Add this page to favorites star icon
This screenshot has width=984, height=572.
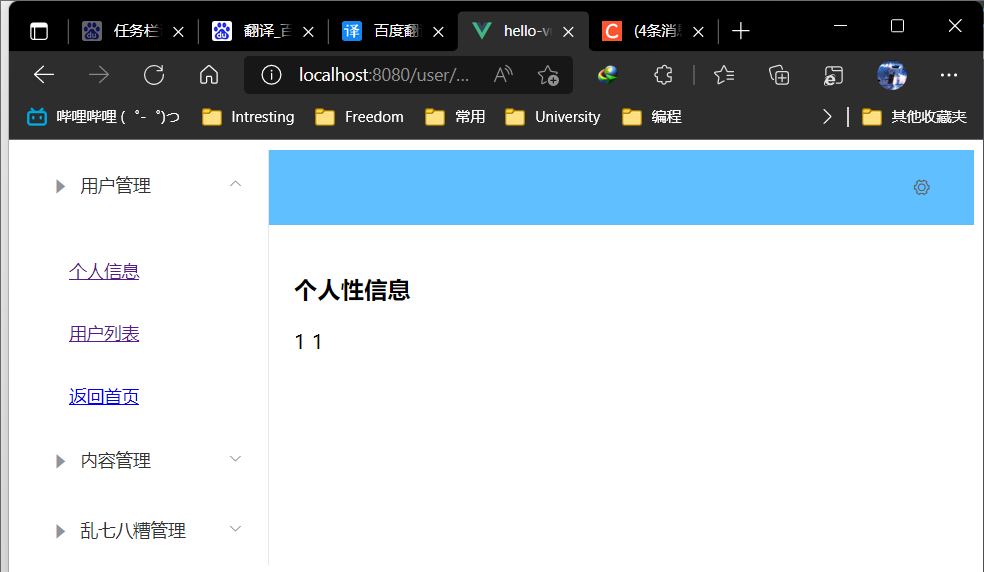coord(548,75)
